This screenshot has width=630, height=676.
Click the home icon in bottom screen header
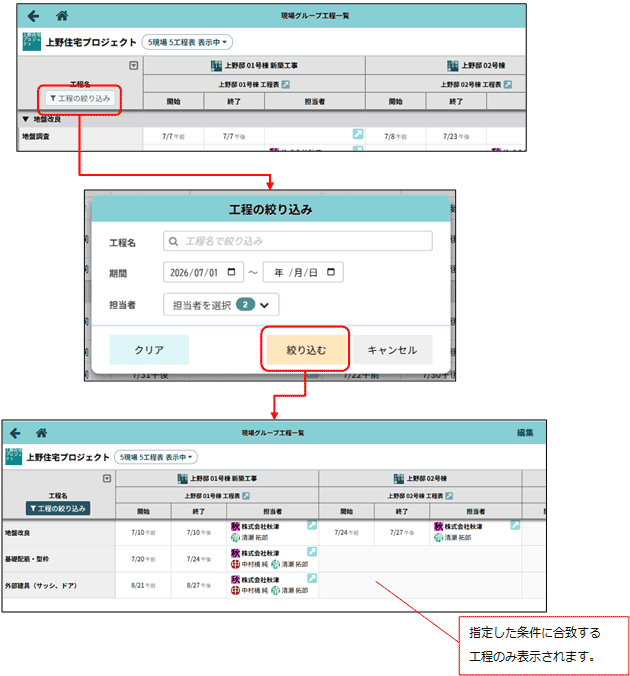[x=41, y=433]
